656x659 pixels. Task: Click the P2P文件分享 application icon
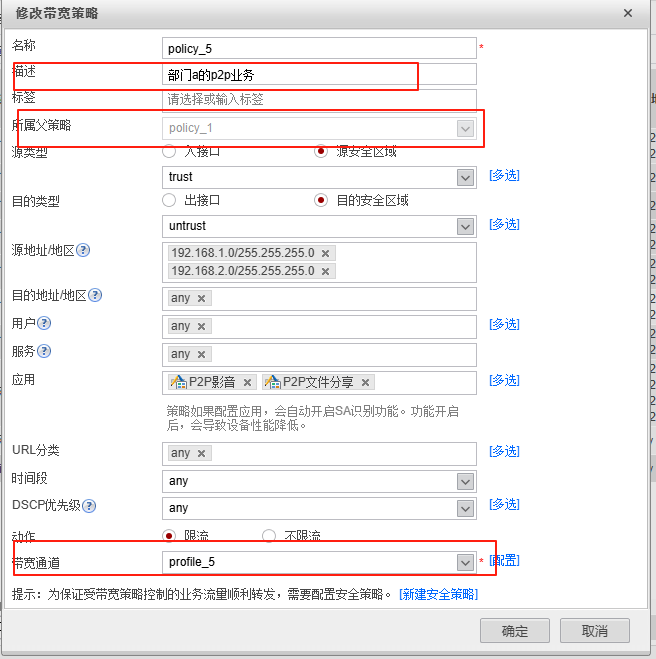[273, 382]
